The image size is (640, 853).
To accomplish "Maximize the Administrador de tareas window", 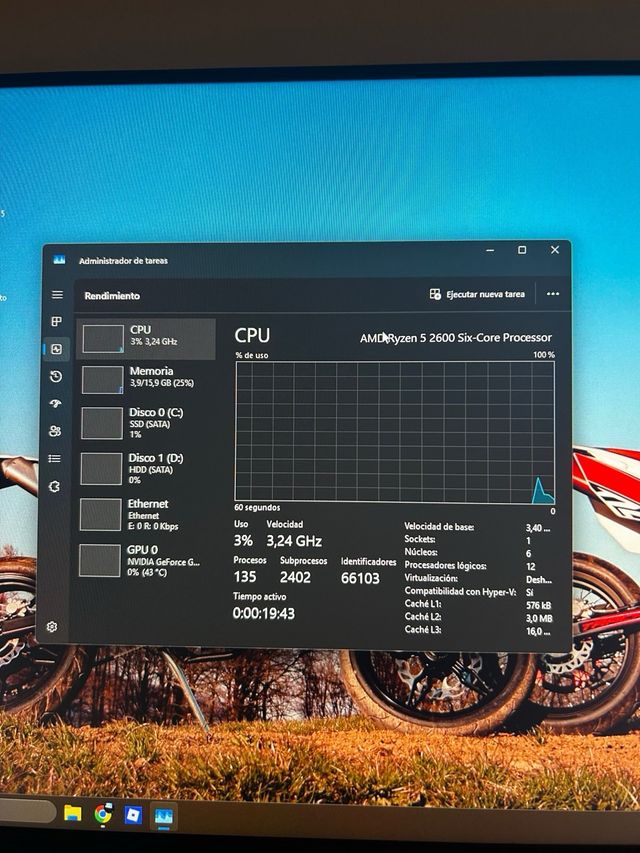I will coord(522,250).
